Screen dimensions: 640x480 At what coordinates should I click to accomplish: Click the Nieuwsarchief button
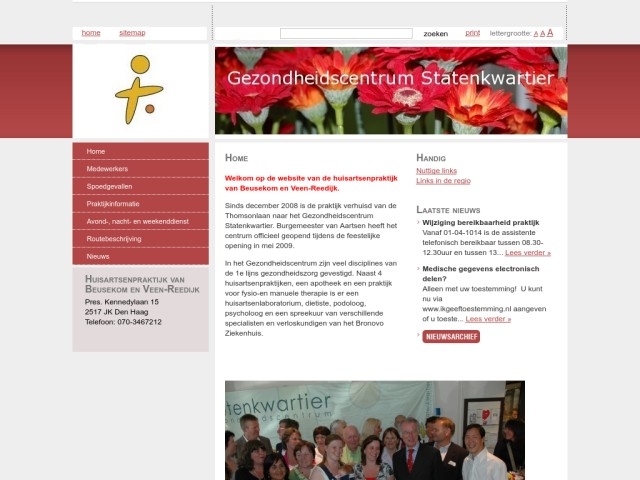pyautogui.click(x=451, y=337)
